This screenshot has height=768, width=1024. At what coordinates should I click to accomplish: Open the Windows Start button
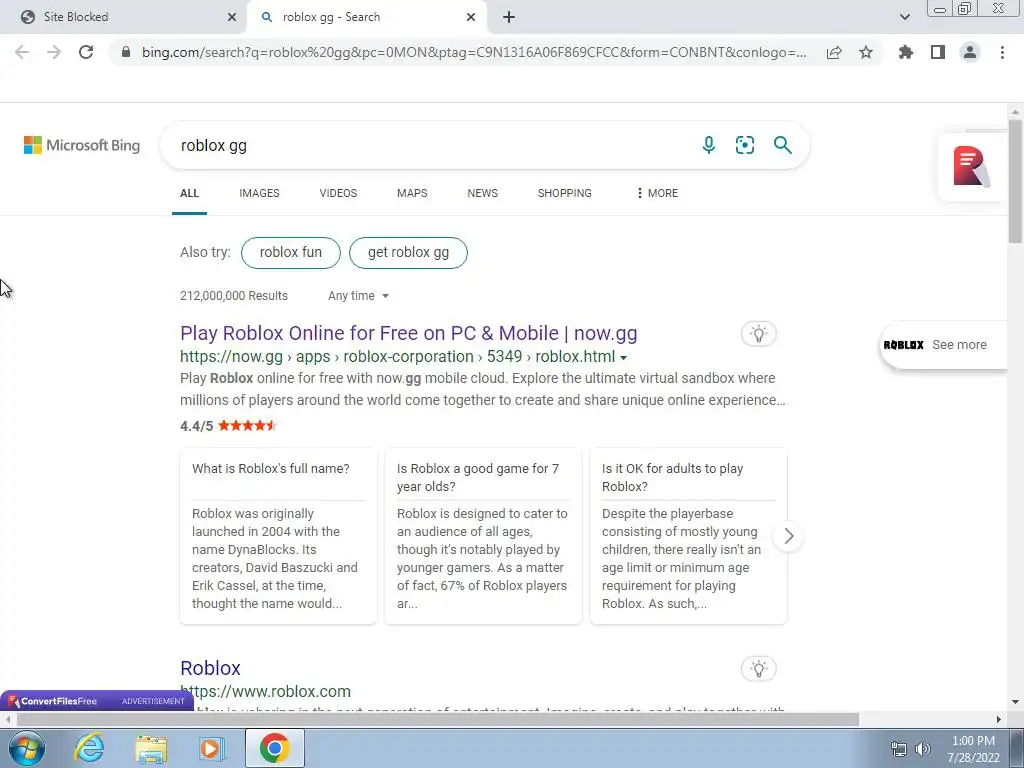(x=27, y=748)
